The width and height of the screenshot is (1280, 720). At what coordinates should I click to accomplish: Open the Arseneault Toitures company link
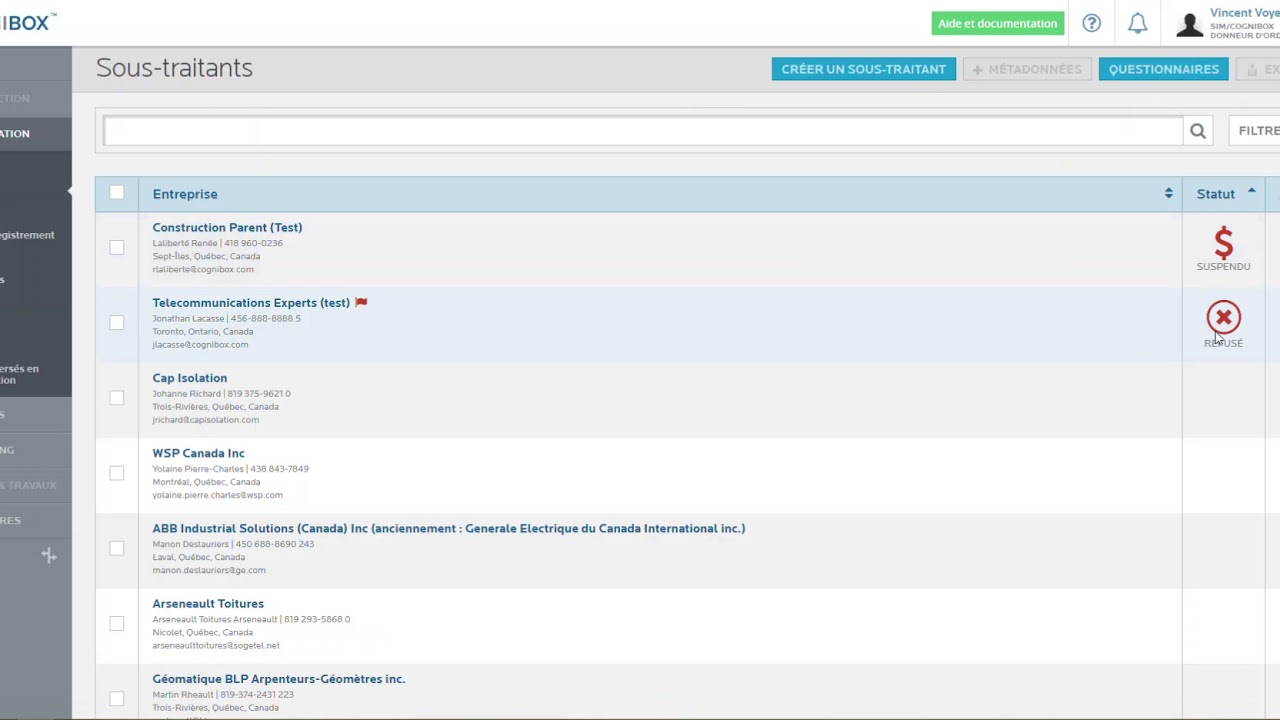click(208, 603)
